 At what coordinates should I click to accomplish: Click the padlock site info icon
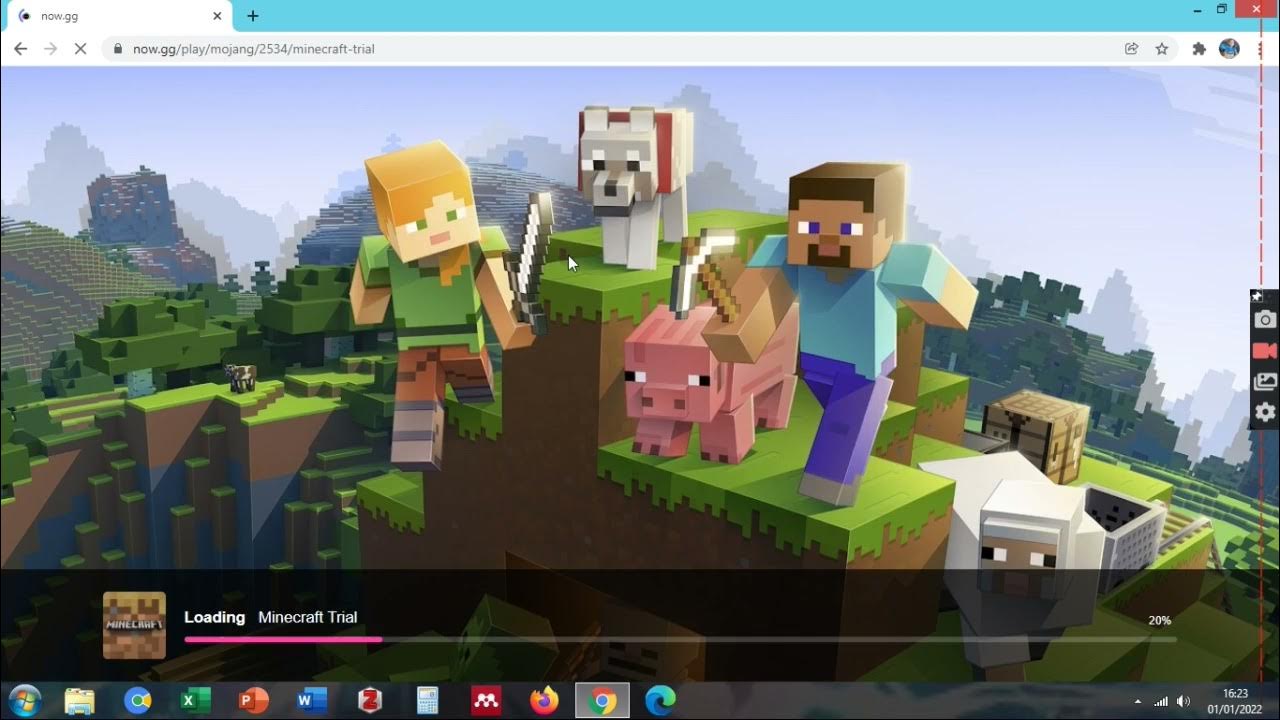(118, 48)
